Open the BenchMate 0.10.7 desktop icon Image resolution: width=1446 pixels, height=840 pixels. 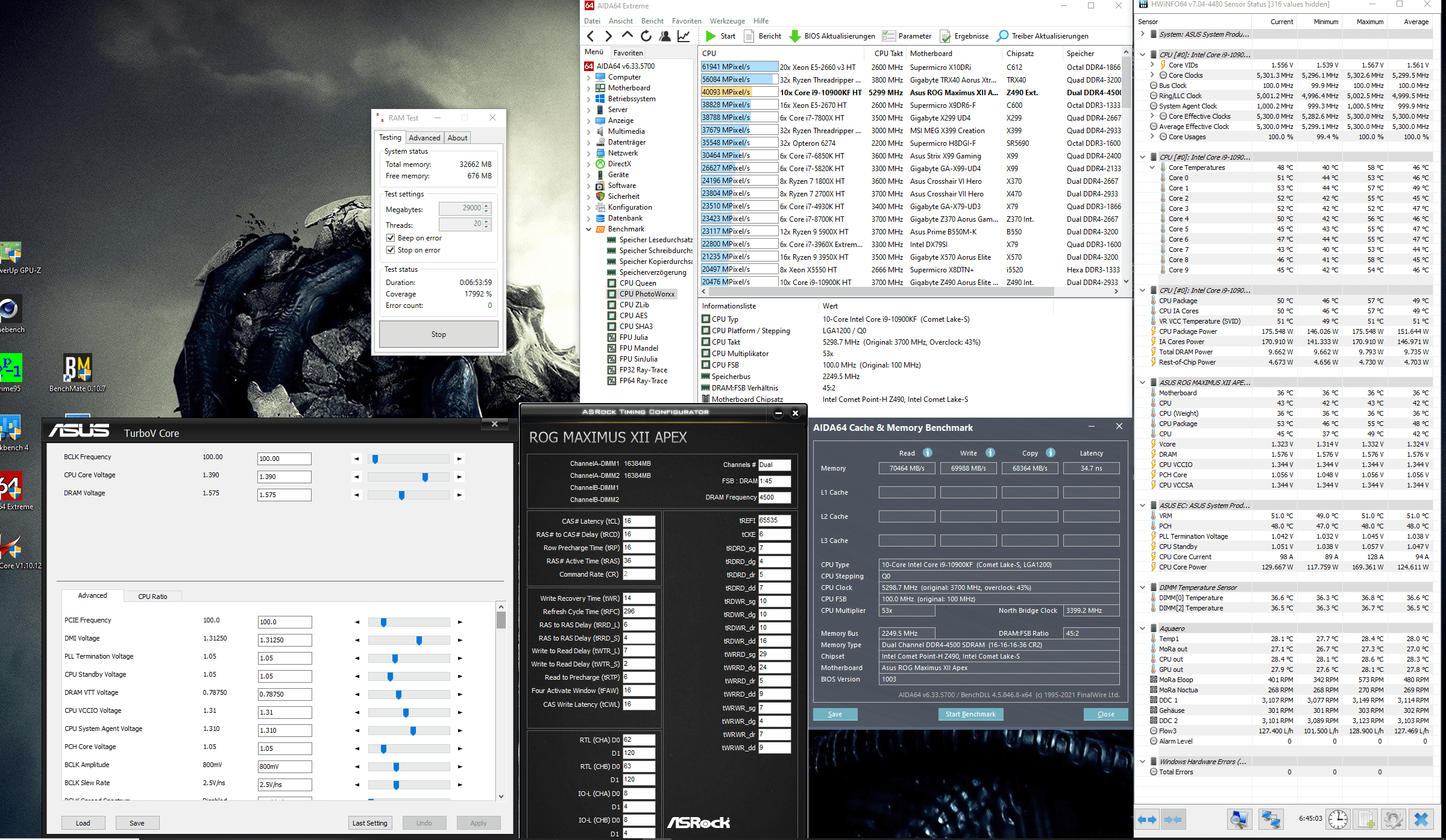[78, 374]
